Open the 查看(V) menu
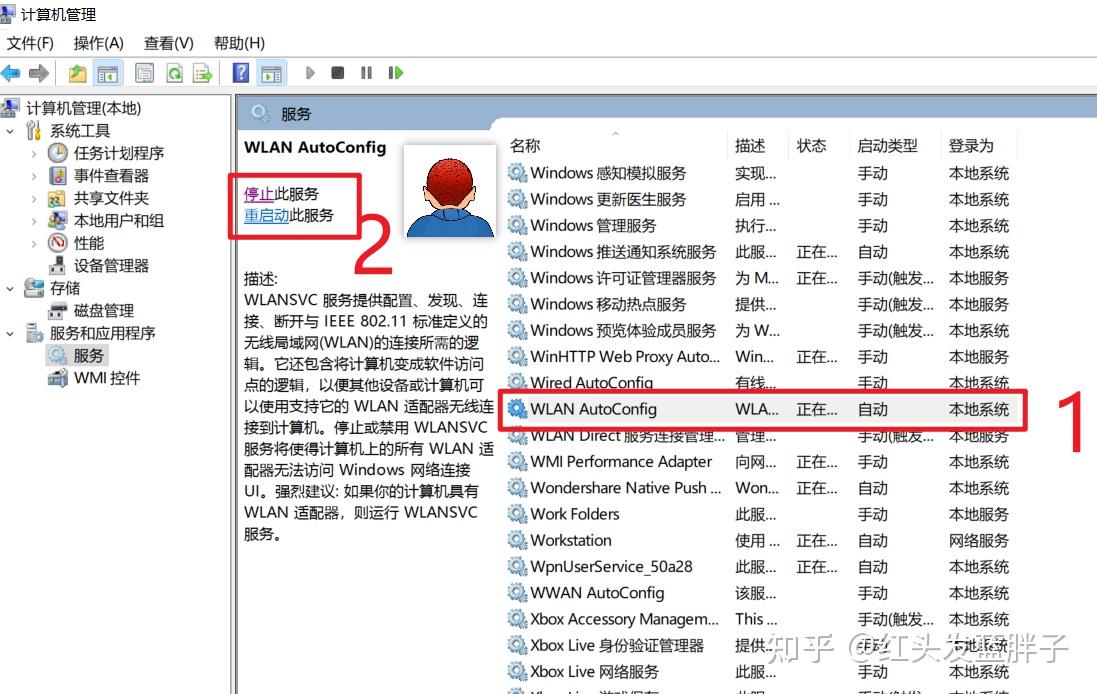 click(x=169, y=43)
